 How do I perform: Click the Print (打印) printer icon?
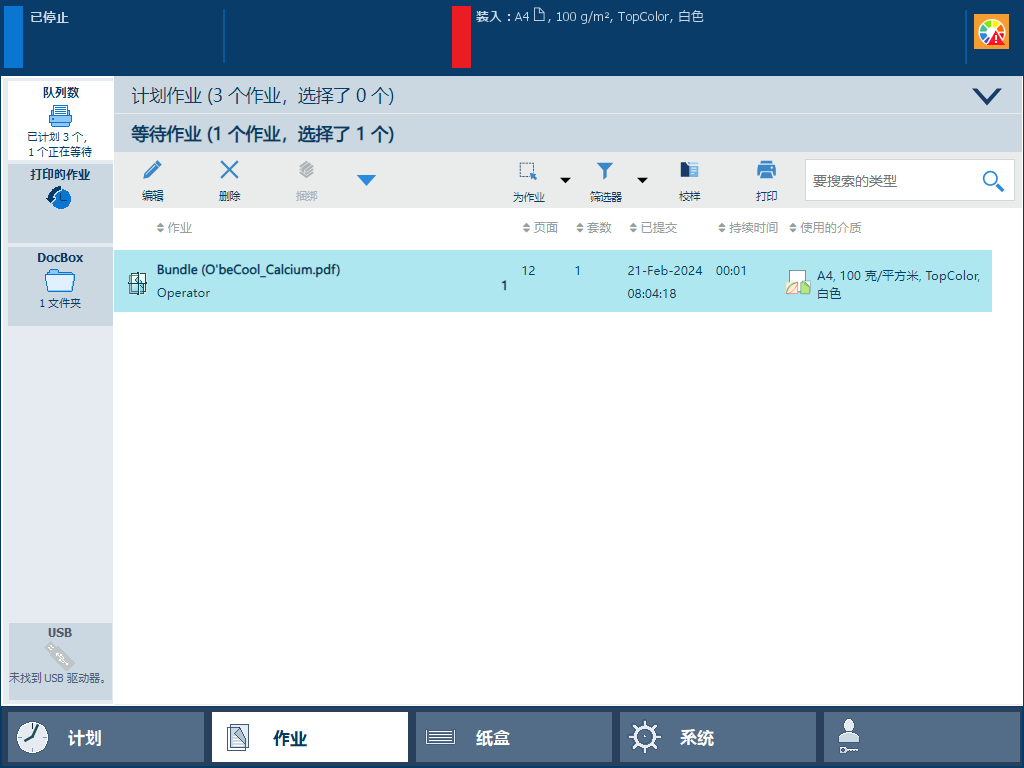coord(766,170)
